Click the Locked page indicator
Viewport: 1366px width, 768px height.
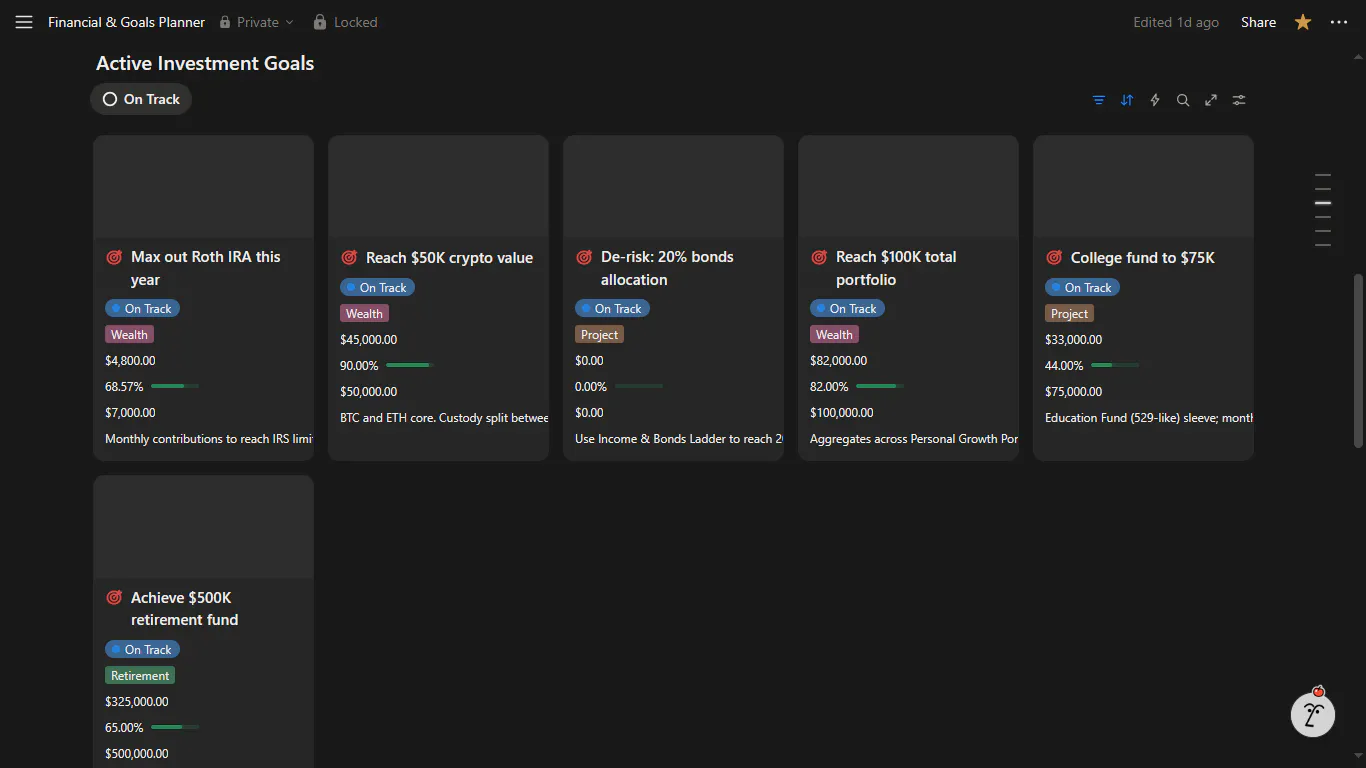click(345, 22)
